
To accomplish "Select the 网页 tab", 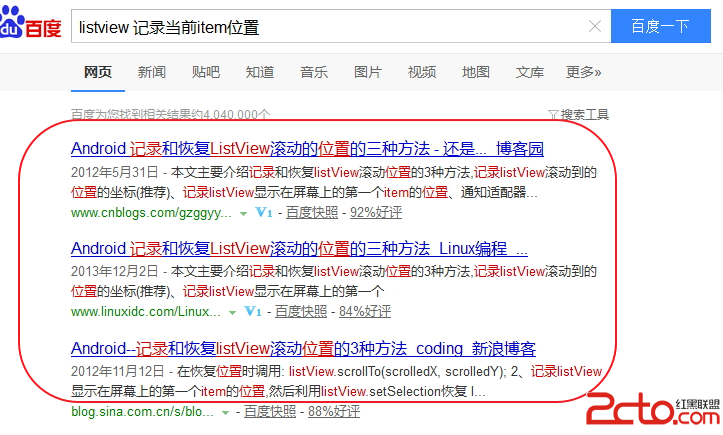I will click(x=98, y=72).
